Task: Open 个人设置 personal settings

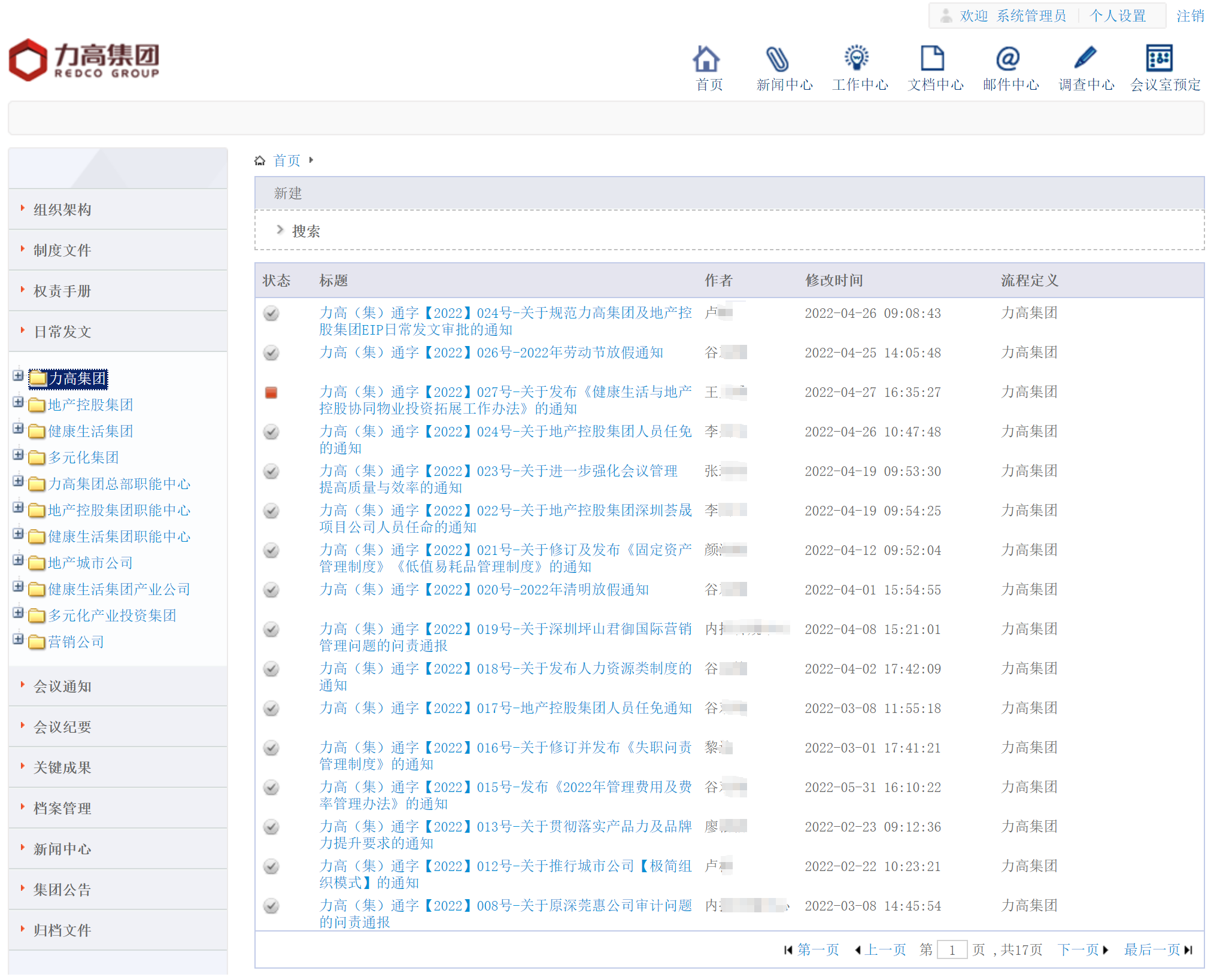Action: pyautogui.click(x=1118, y=16)
